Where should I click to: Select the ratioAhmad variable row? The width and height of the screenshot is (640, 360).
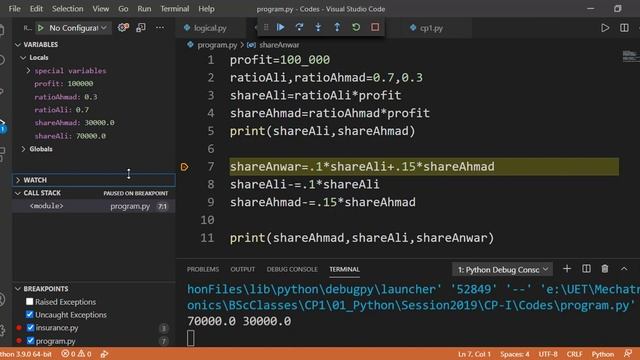coord(94,97)
